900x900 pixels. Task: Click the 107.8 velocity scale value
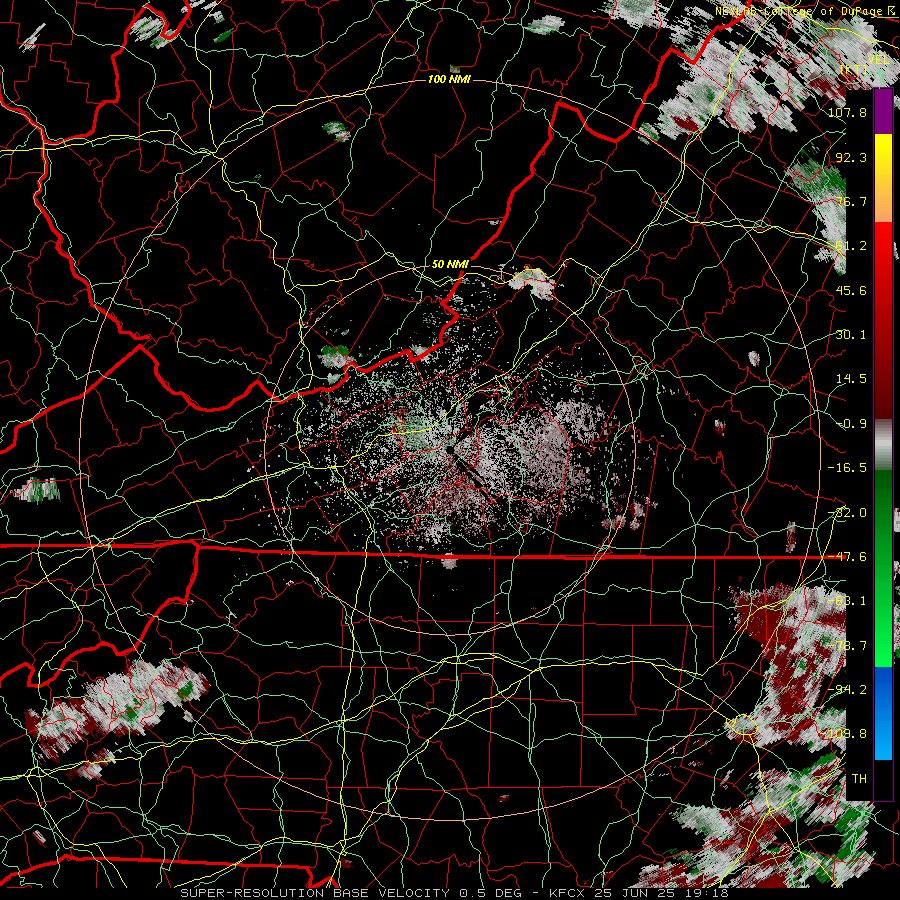tap(847, 112)
